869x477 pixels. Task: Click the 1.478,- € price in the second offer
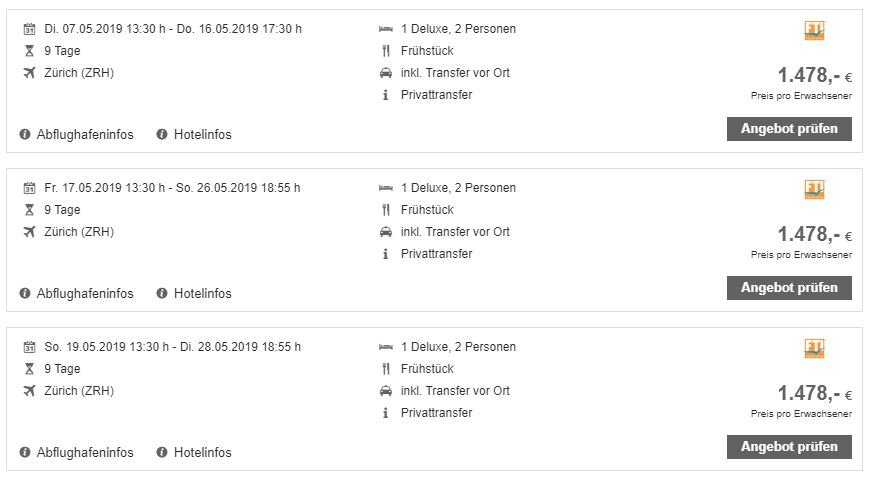tap(814, 235)
